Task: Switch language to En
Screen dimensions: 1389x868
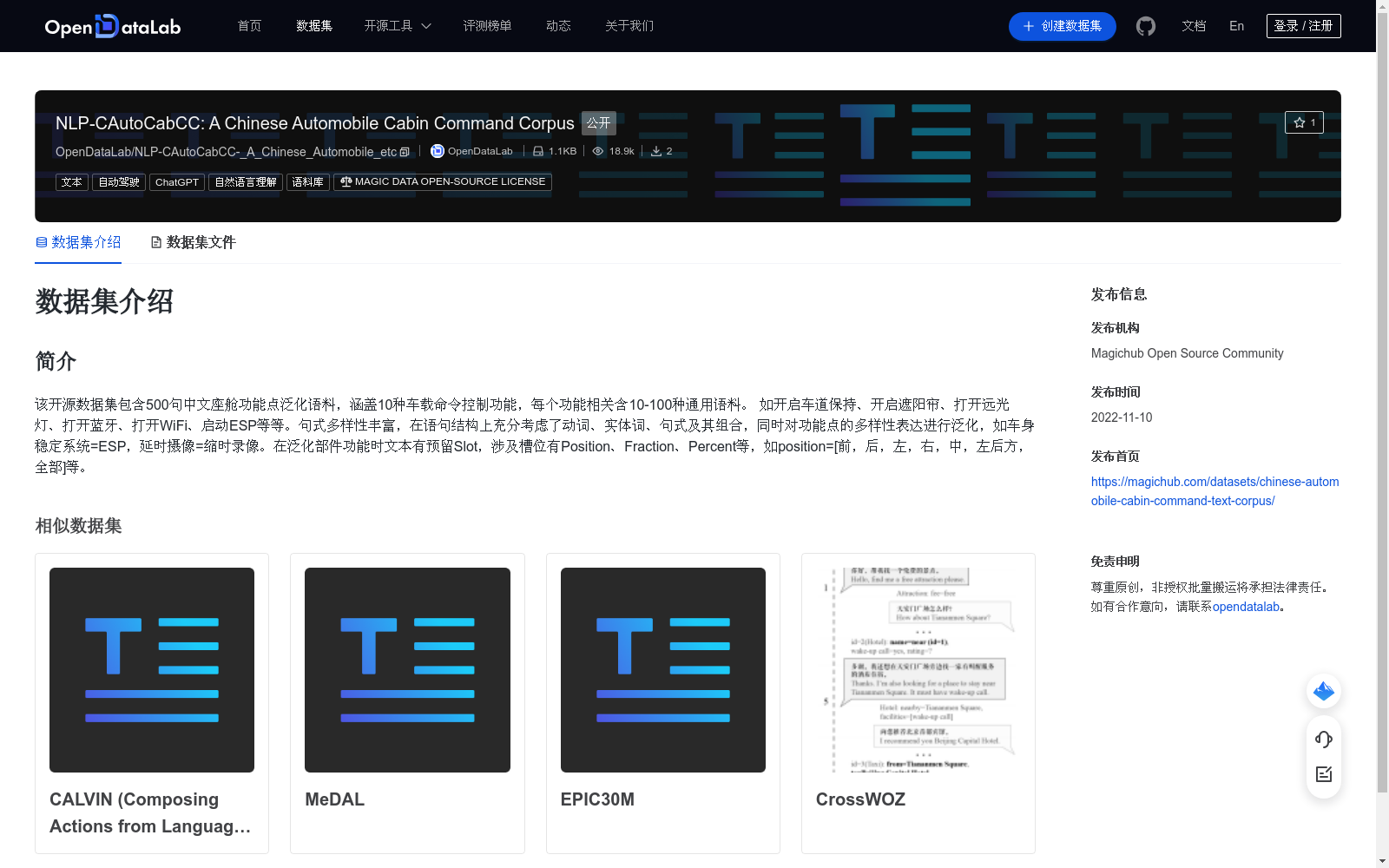Action: tap(1237, 26)
